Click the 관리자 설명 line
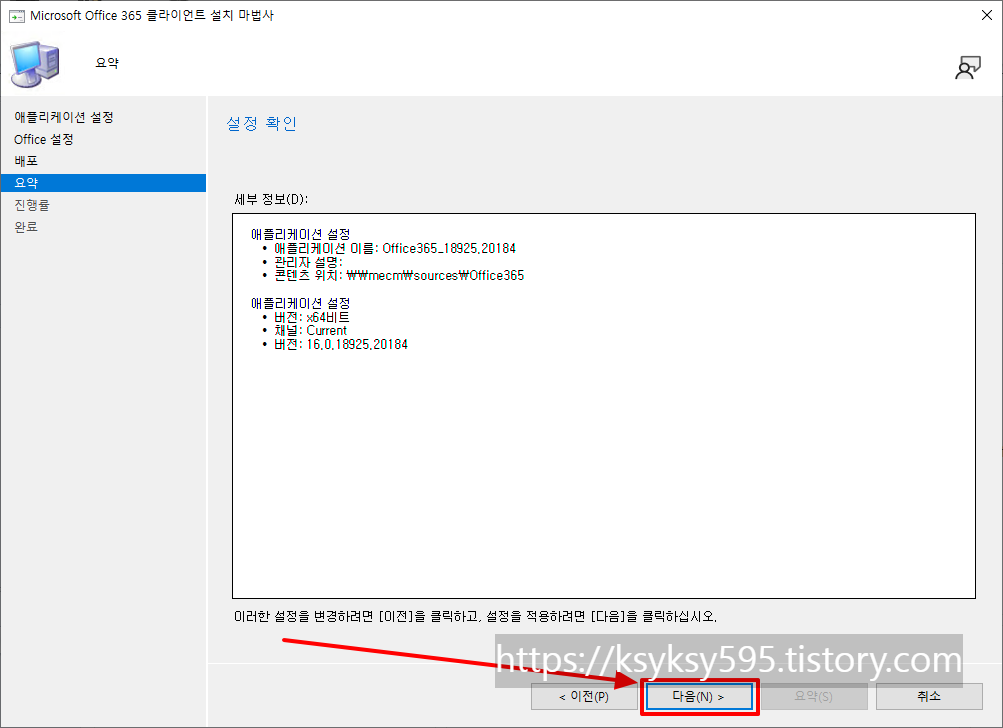 (x=308, y=262)
